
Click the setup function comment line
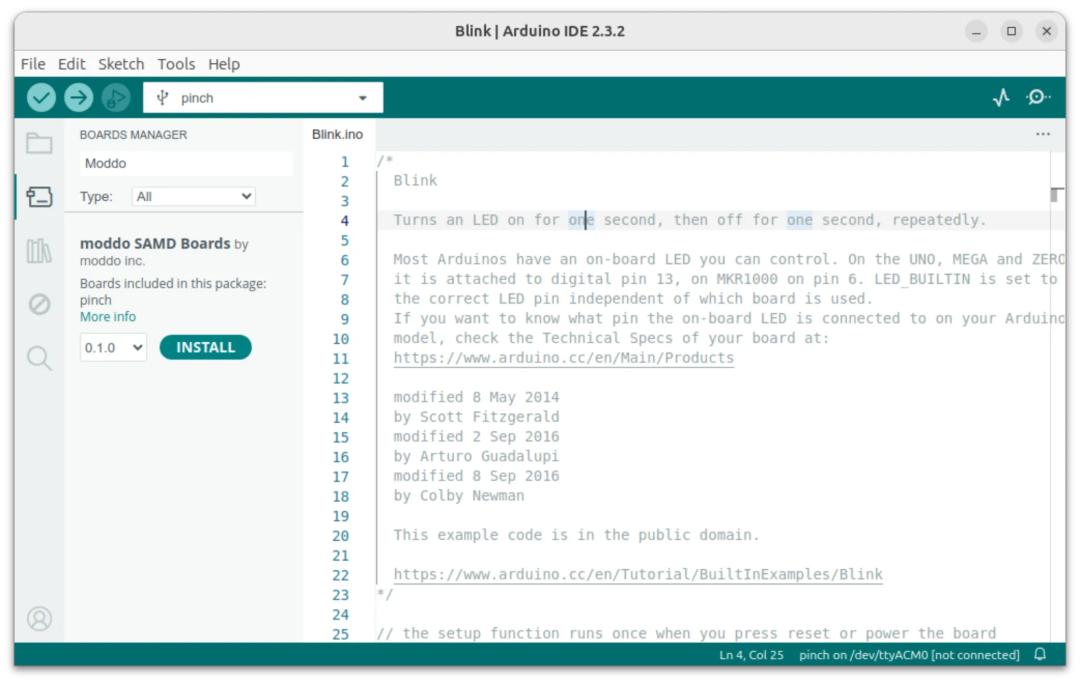[x=686, y=633]
